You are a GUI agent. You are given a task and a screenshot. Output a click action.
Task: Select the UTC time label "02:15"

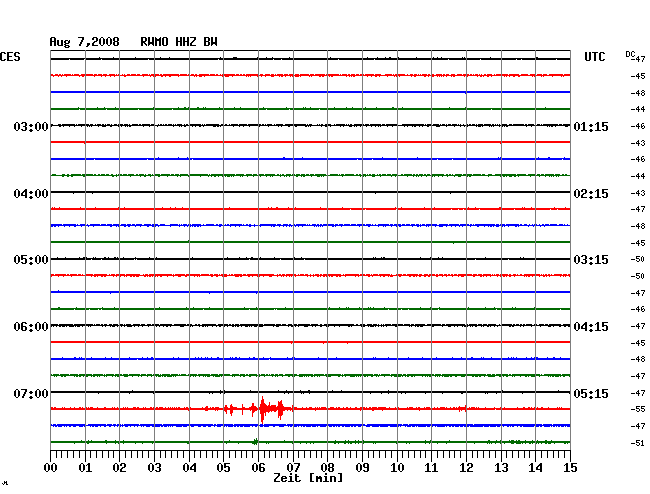pos(591,194)
